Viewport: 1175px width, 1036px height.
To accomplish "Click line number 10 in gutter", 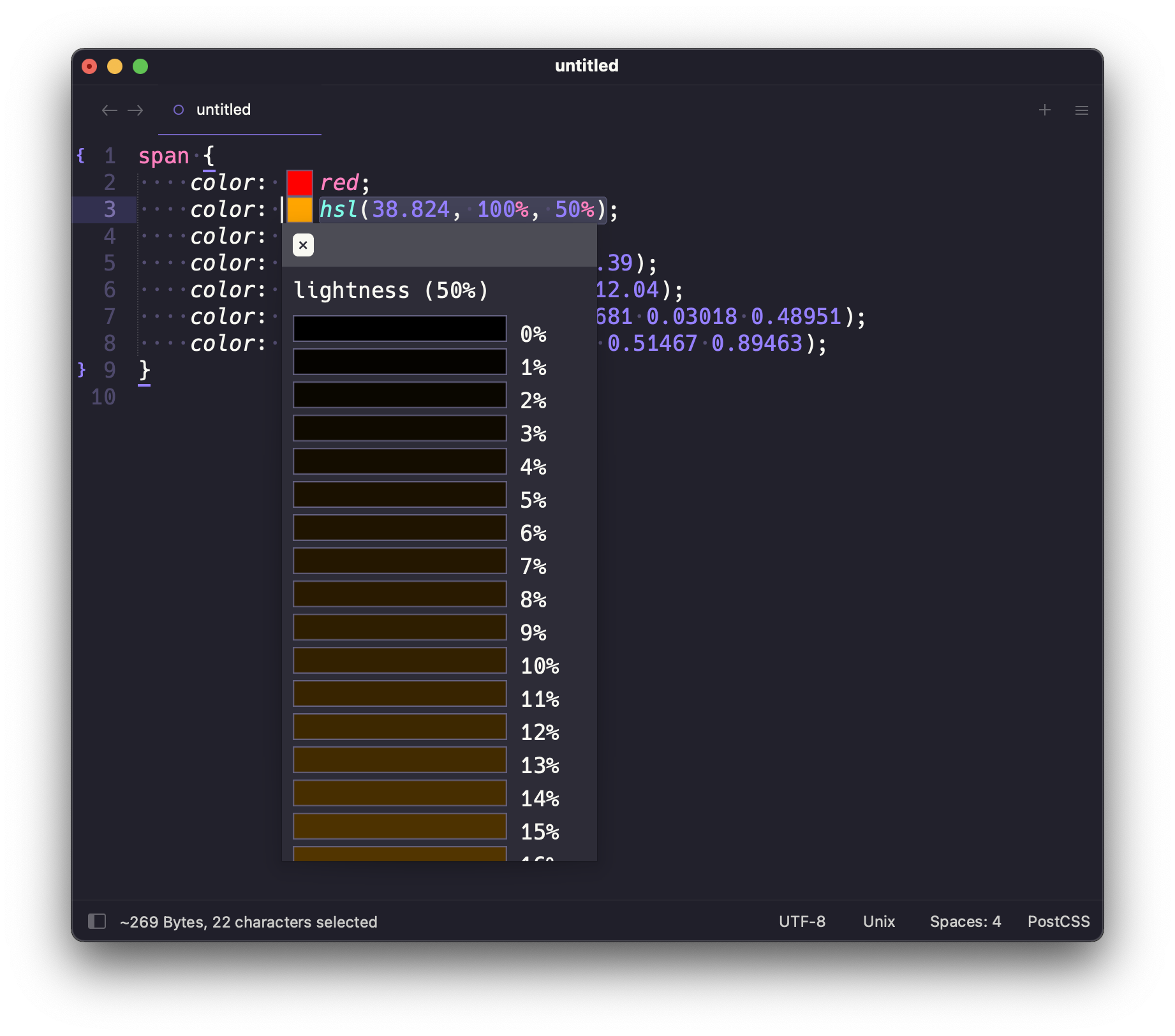I will [103, 397].
